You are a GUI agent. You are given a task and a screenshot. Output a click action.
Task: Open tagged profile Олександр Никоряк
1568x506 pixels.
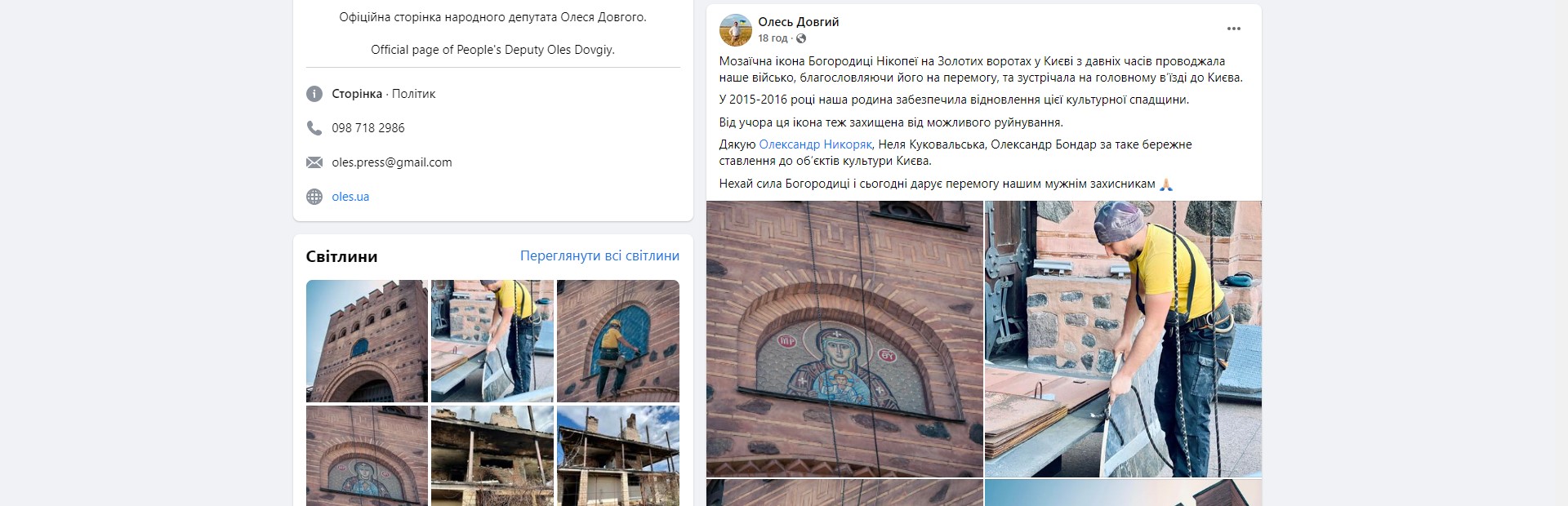[816, 144]
